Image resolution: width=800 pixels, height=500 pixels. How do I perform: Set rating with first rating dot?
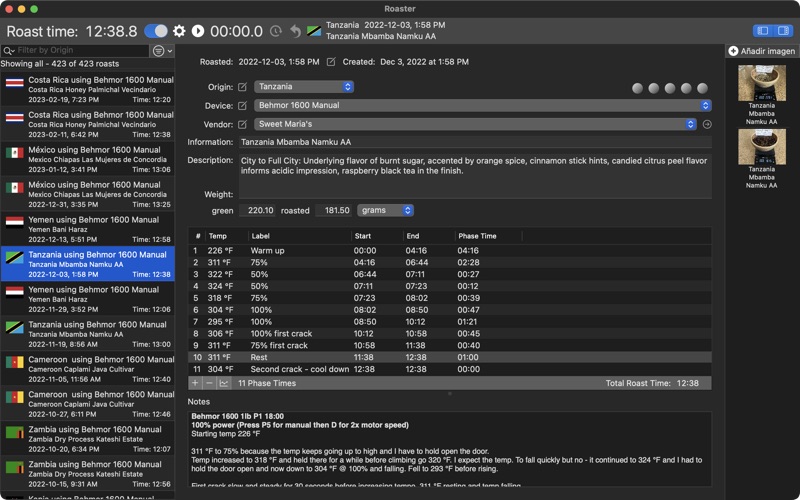pos(637,88)
